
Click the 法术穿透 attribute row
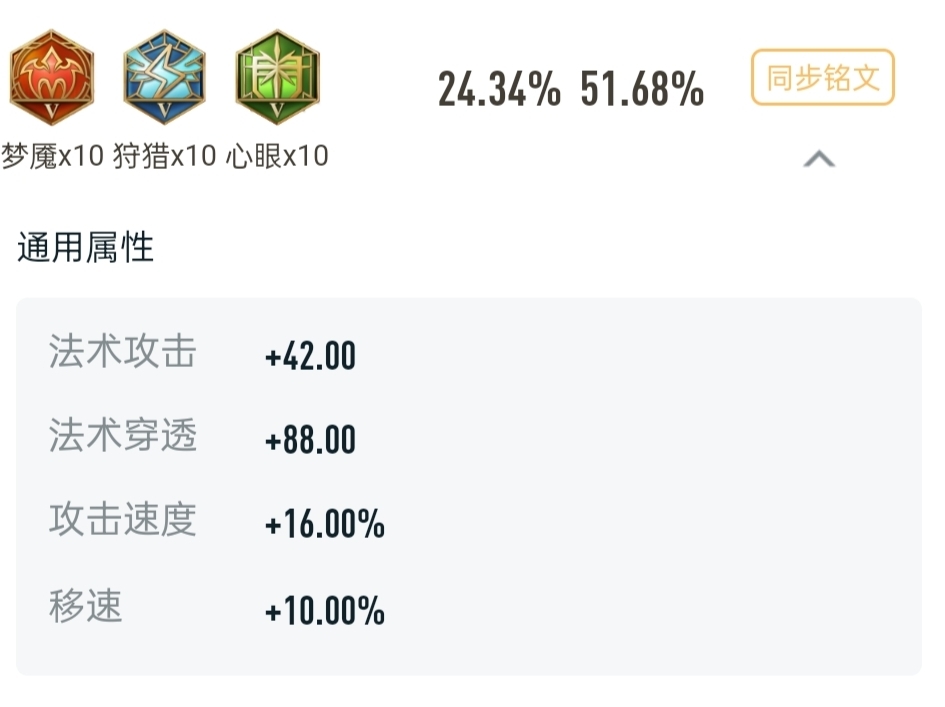(468, 437)
